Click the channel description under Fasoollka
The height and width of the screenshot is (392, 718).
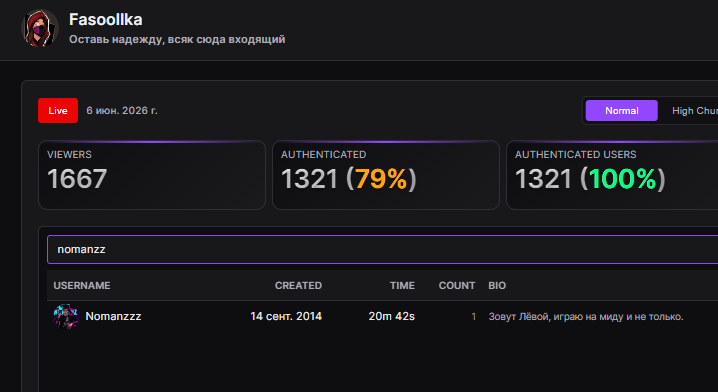[177, 39]
